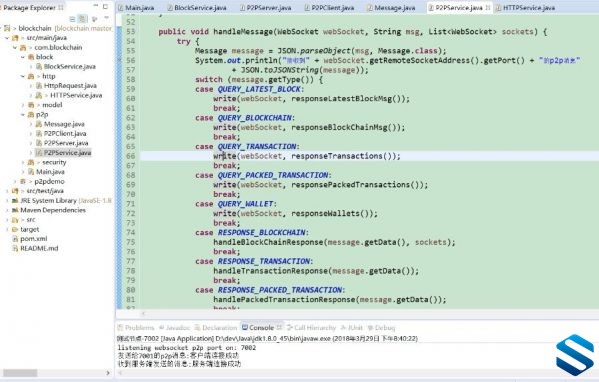
Task: Click the Maven Dependencies library icon
Action: coord(15,210)
